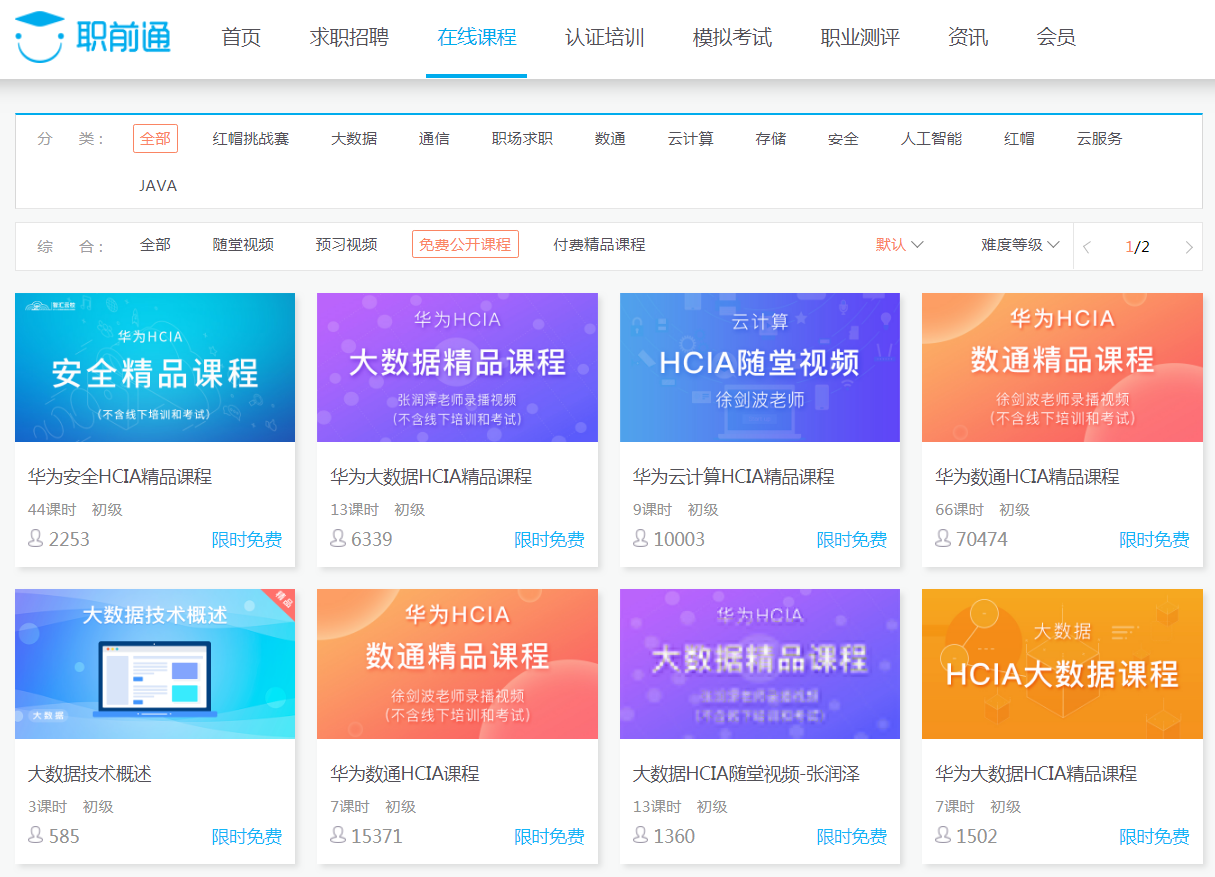Open course title 大数据HCIA随堂视频-张润泽
Viewport: 1215px width, 877px height.
[x=747, y=774]
